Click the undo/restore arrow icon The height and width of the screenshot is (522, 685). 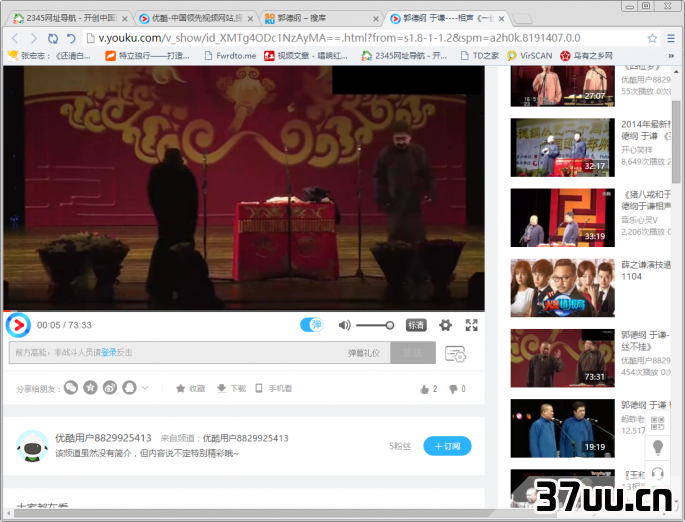pos(71,38)
